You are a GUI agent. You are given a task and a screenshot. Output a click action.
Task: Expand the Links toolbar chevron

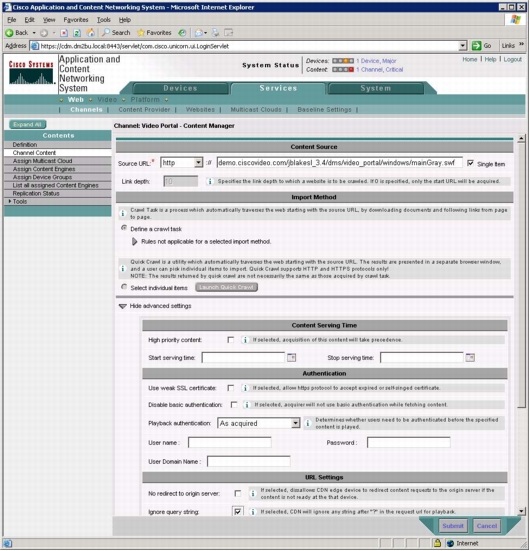521,44
